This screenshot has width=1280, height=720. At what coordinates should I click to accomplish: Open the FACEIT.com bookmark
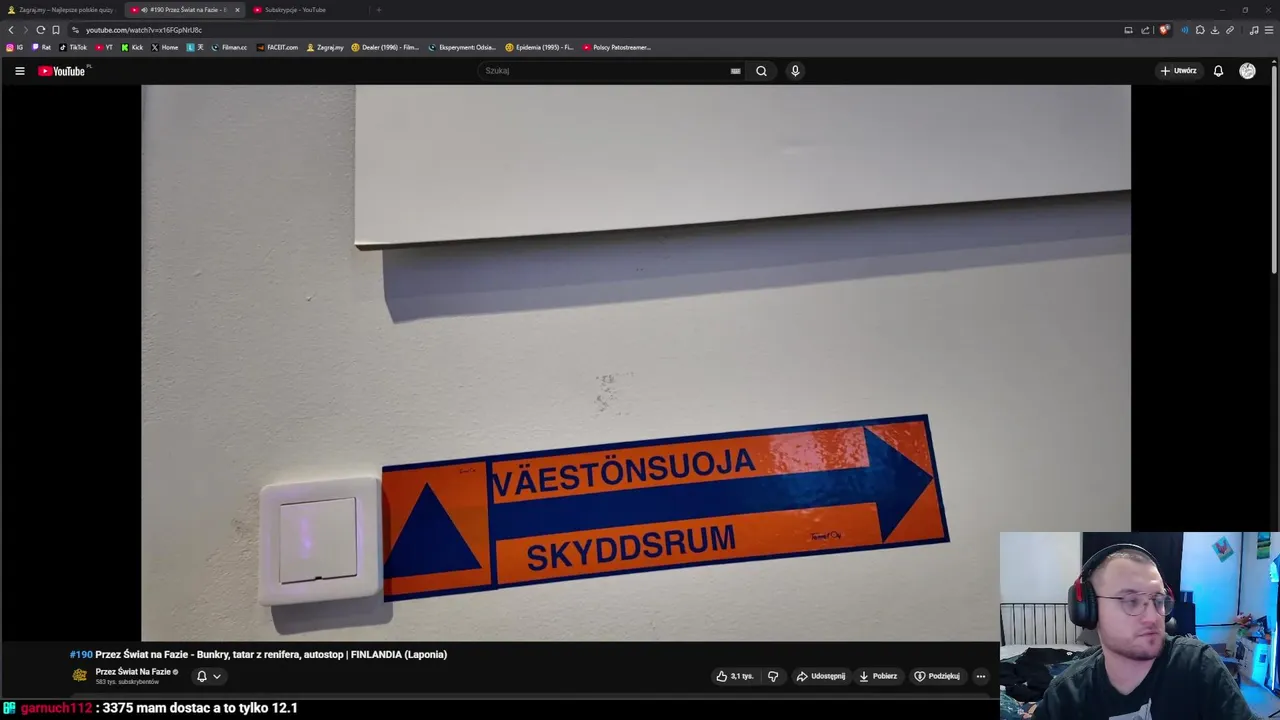click(277, 47)
